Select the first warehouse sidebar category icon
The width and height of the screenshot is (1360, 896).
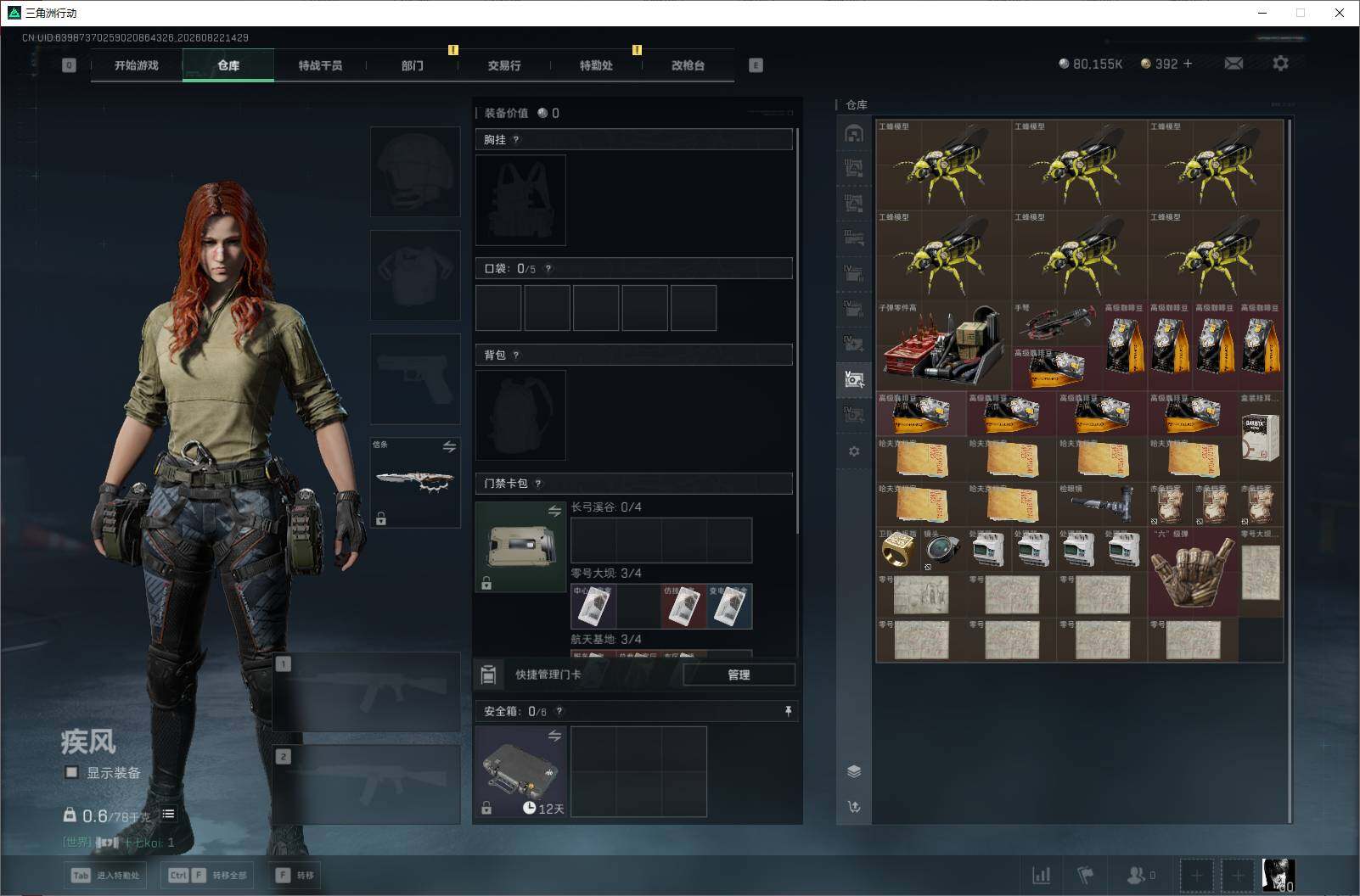pyautogui.click(x=854, y=133)
